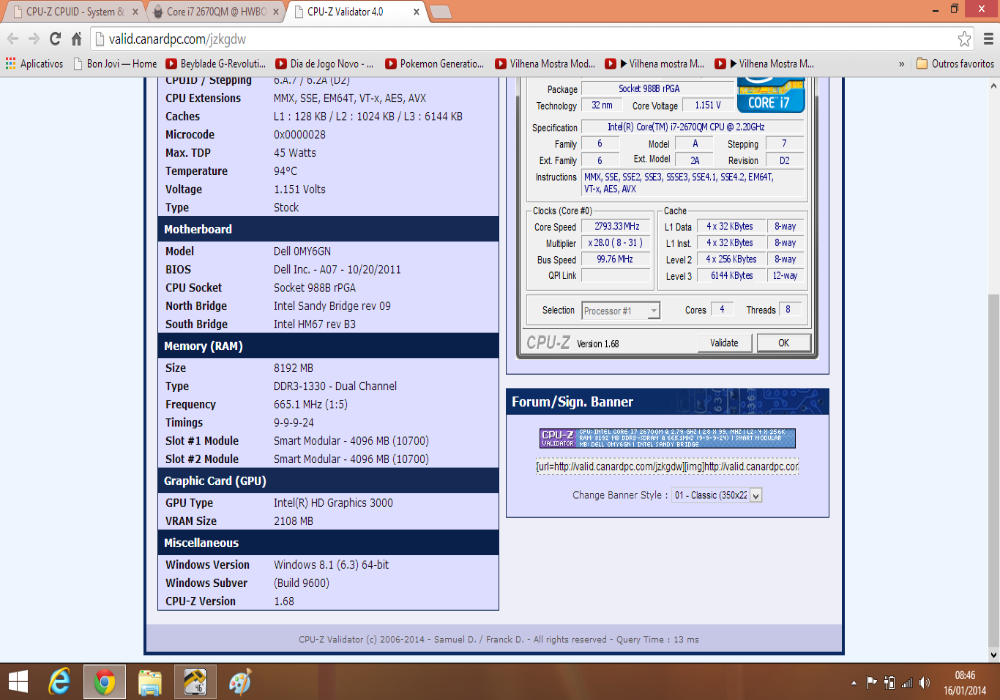Show hidden system tray icons arrow
1000x700 pixels.
(854, 683)
